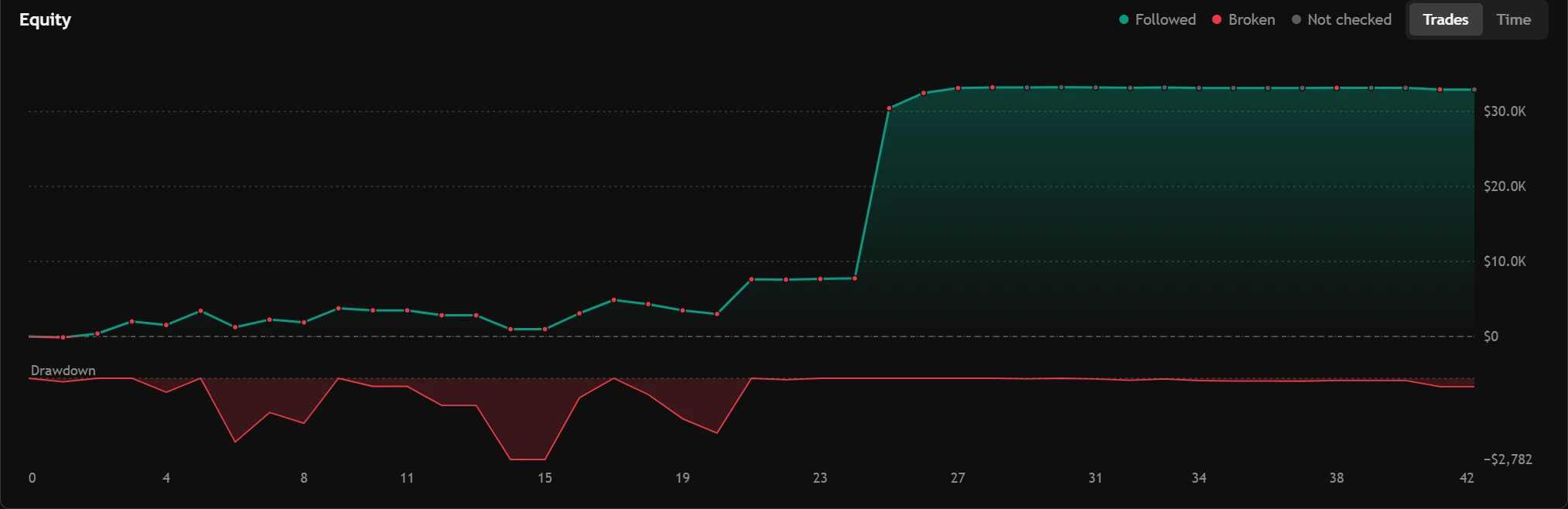Click the gray Not checked legend dot
1568x509 pixels.
pyautogui.click(x=1296, y=19)
